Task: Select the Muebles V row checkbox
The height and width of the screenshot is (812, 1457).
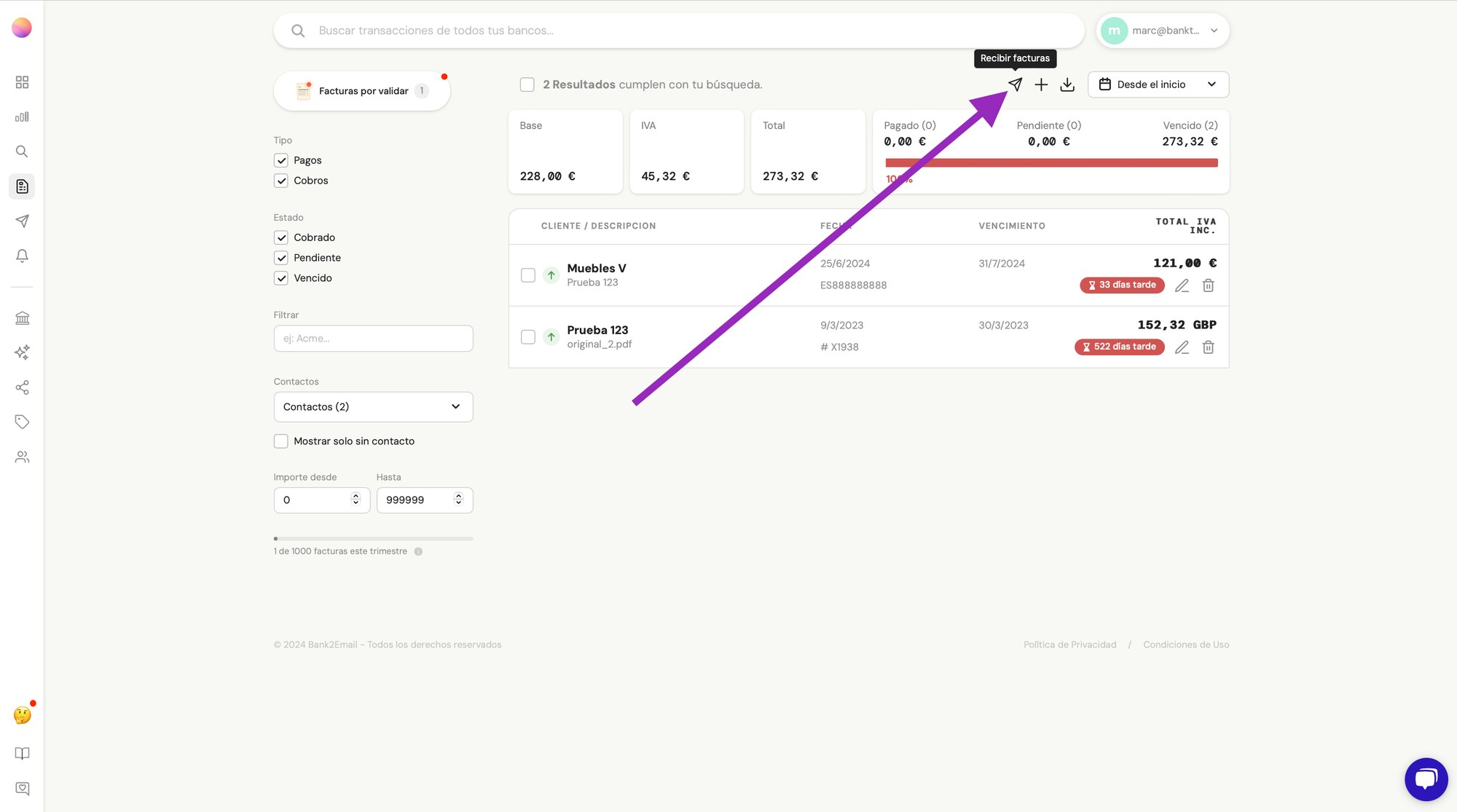Action: click(528, 275)
